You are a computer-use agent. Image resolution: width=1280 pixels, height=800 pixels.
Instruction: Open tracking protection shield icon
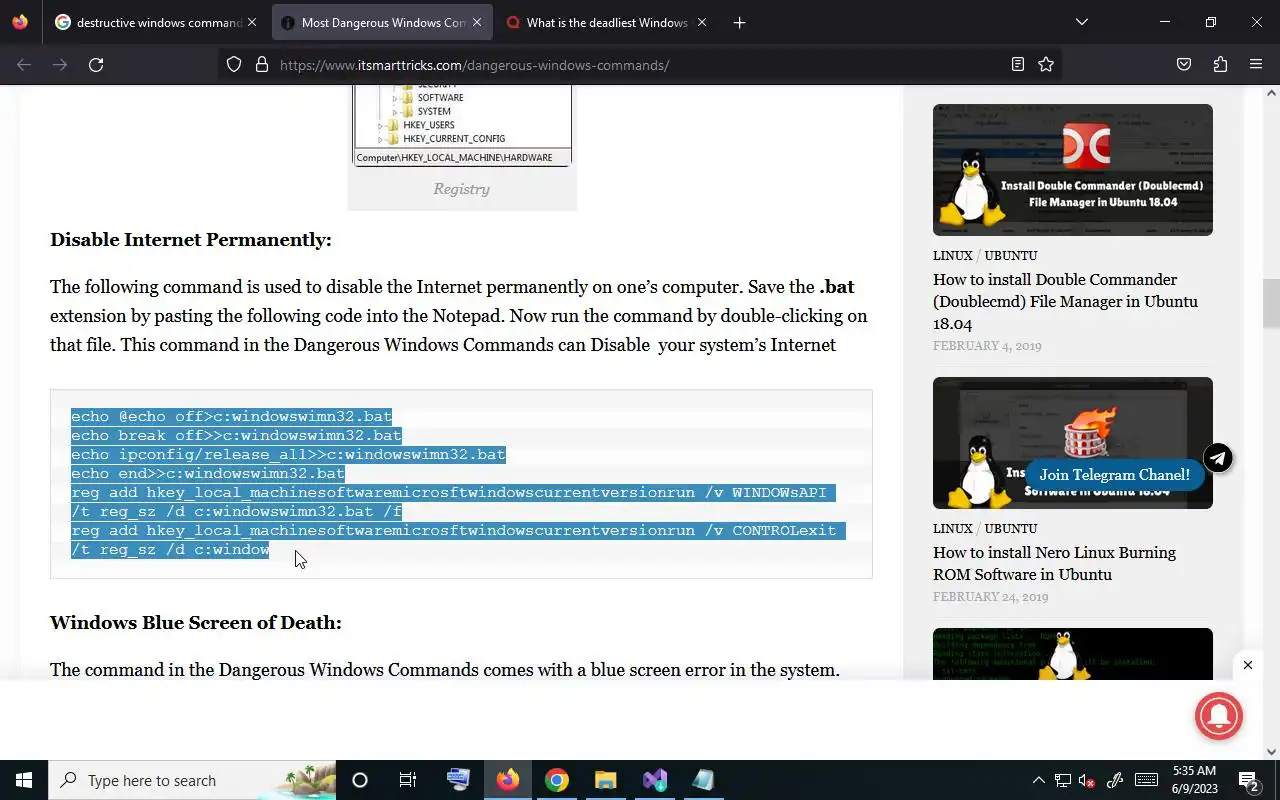[x=234, y=65]
